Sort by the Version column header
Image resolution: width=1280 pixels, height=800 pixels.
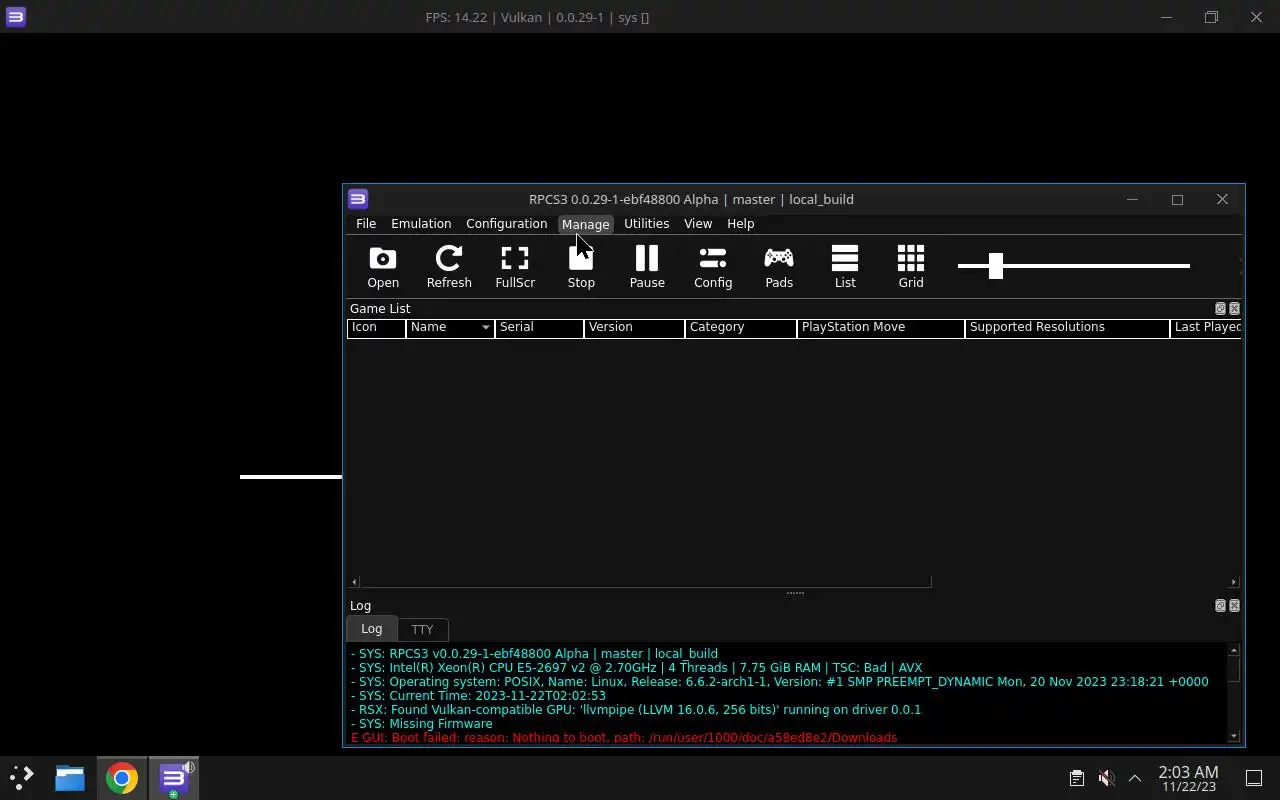[634, 327]
